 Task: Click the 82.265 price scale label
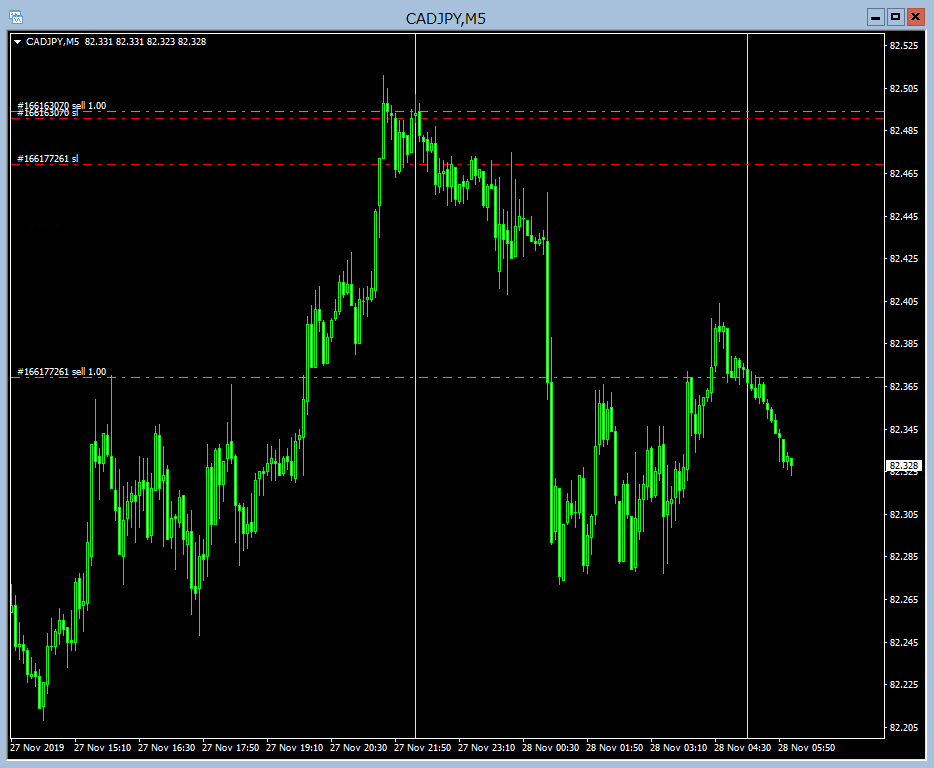click(904, 600)
